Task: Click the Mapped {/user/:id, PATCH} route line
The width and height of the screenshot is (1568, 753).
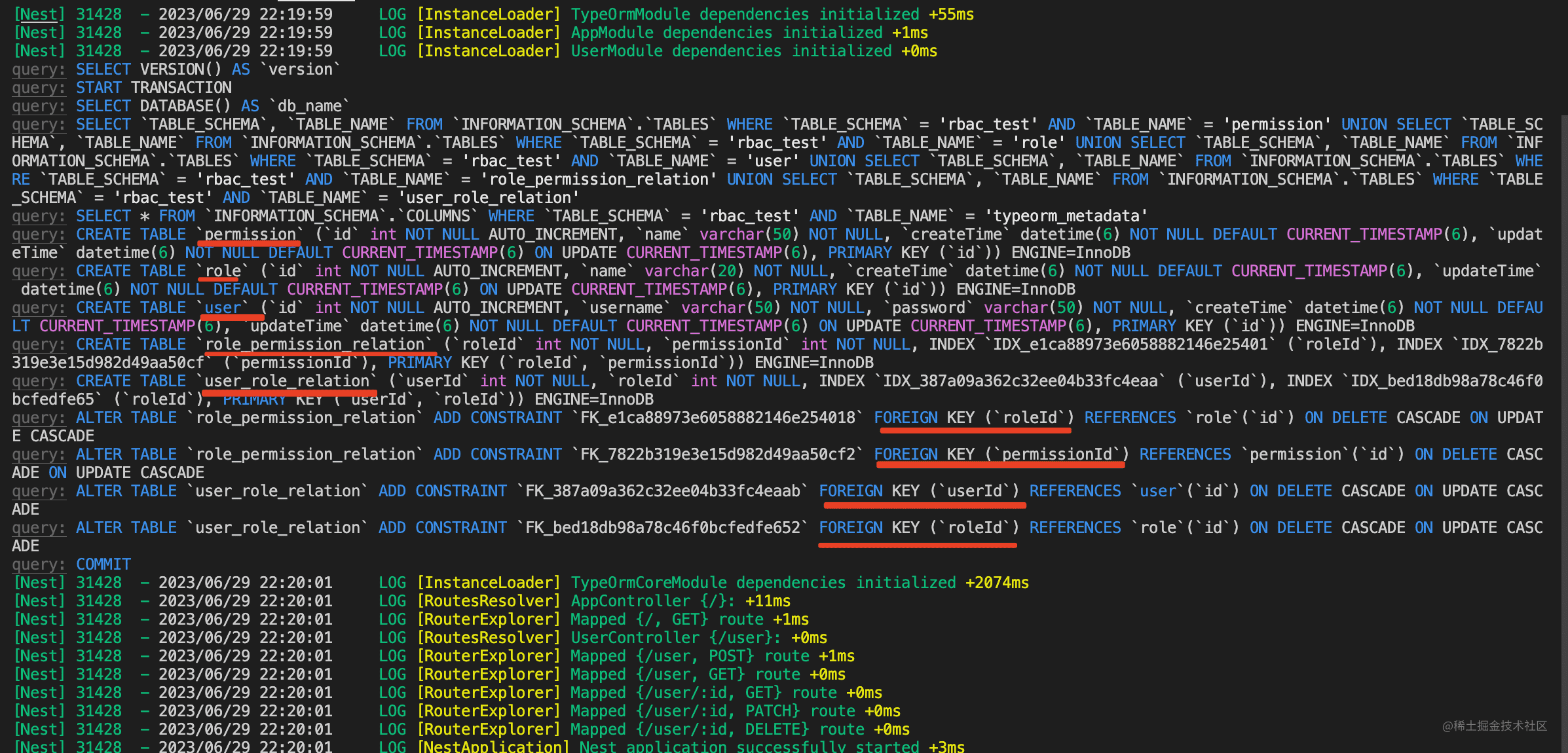Action: point(712,711)
